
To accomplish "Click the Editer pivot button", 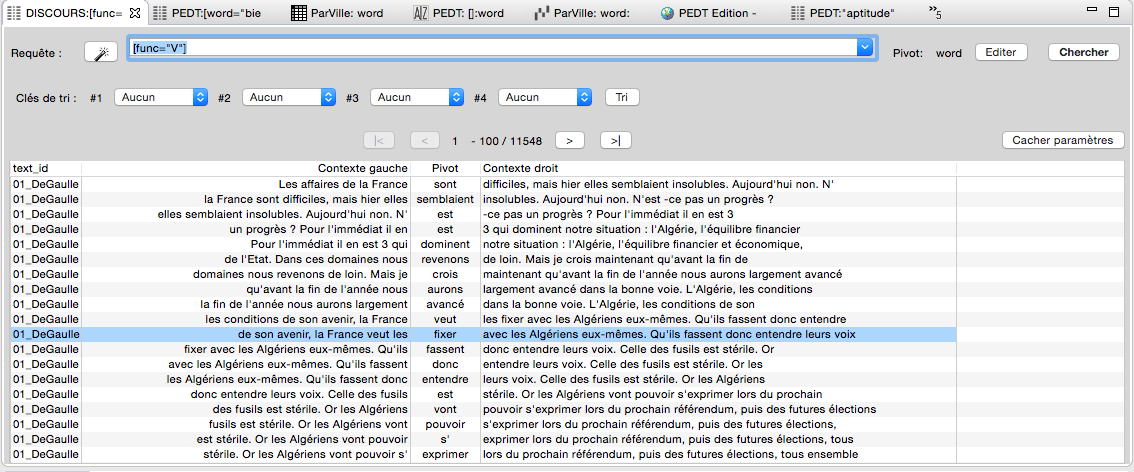I will pos(1001,52).
